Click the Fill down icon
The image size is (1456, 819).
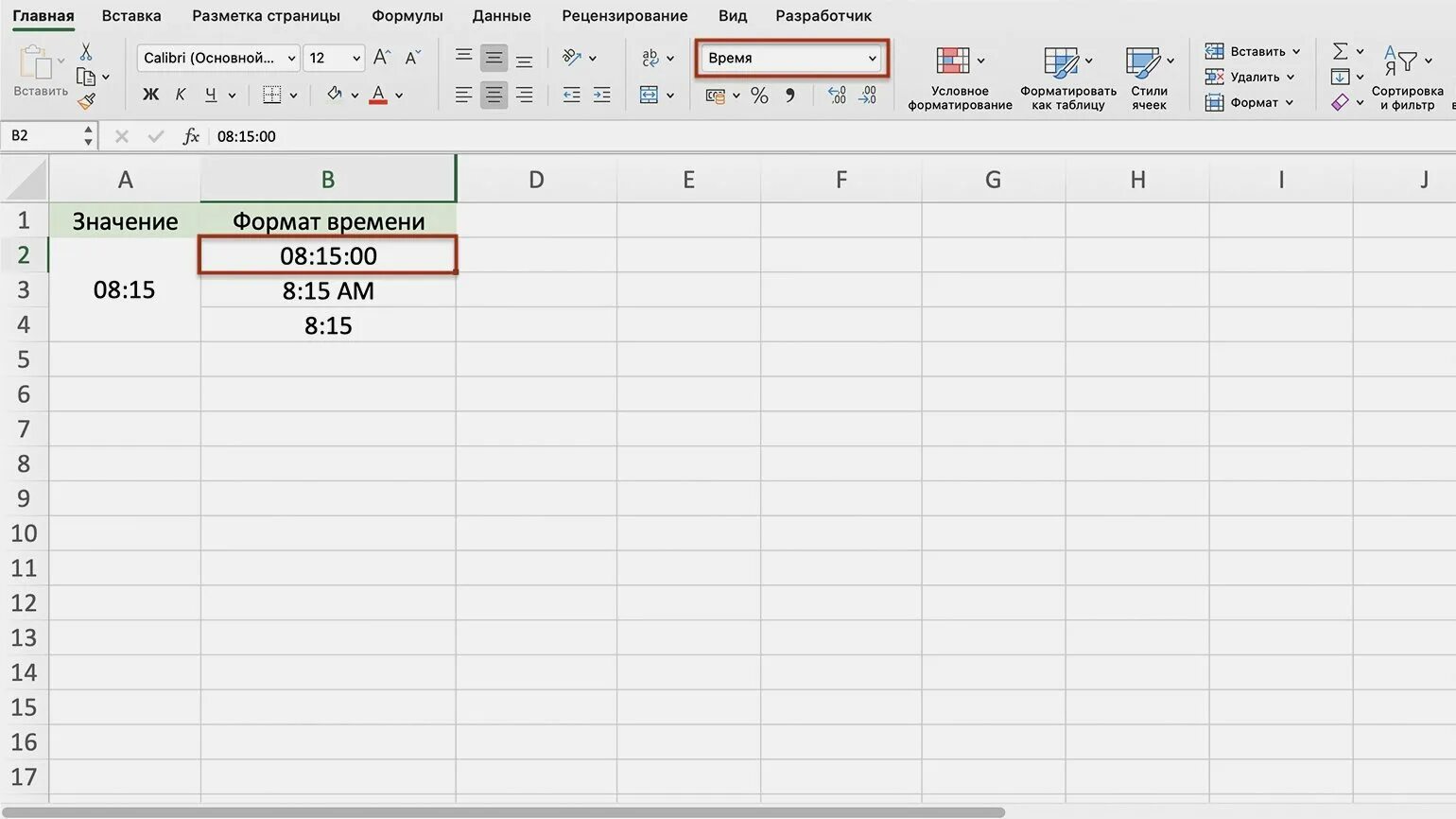click(1340, 77)
